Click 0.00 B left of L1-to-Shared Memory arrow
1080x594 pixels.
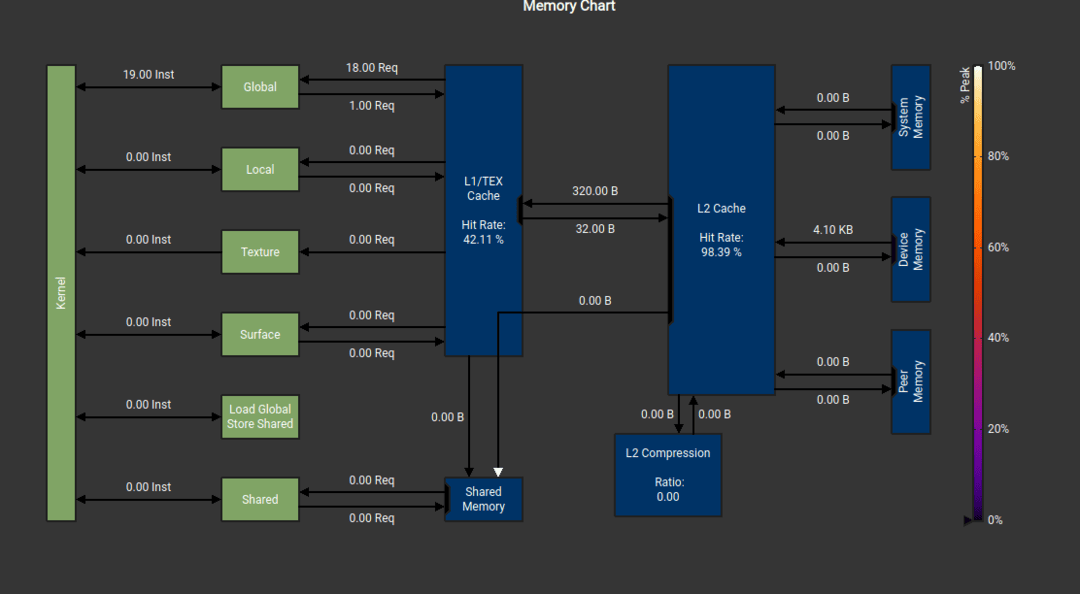[x=448, y=417]
